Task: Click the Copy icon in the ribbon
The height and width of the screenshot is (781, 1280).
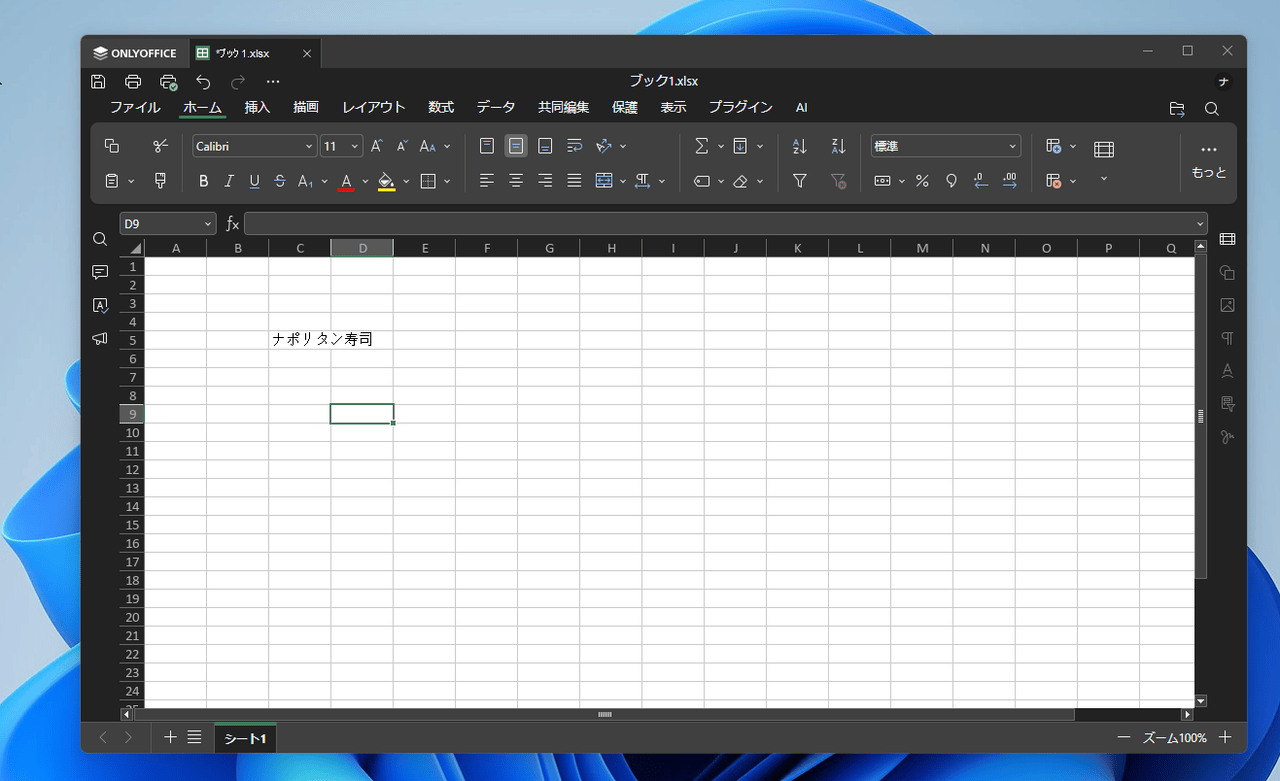Action: 112,146
